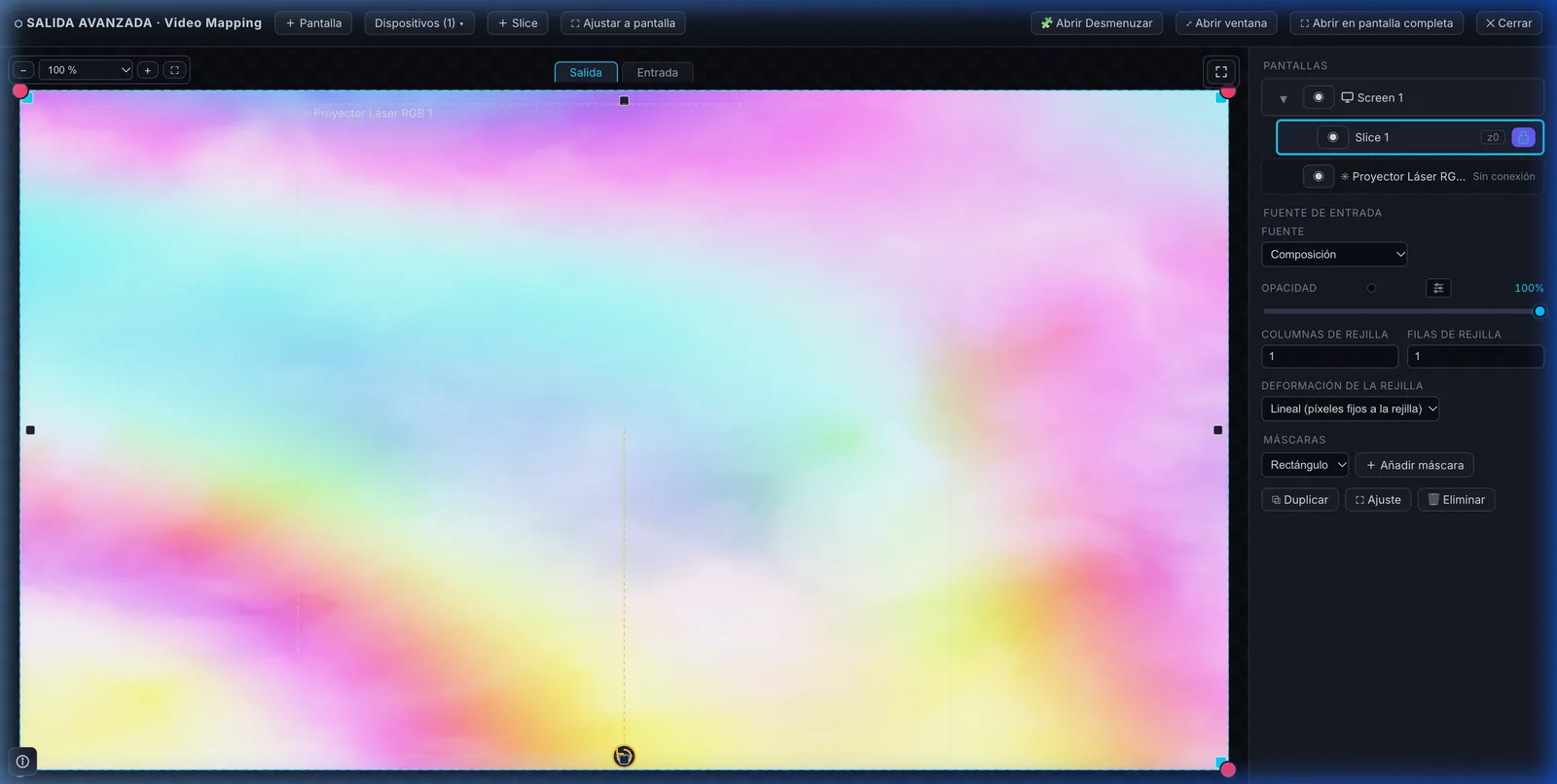1557x784 pixels.
Task: Toggle fullscreen preview icon above canvas corner
Action: [x=1221, y=71]
